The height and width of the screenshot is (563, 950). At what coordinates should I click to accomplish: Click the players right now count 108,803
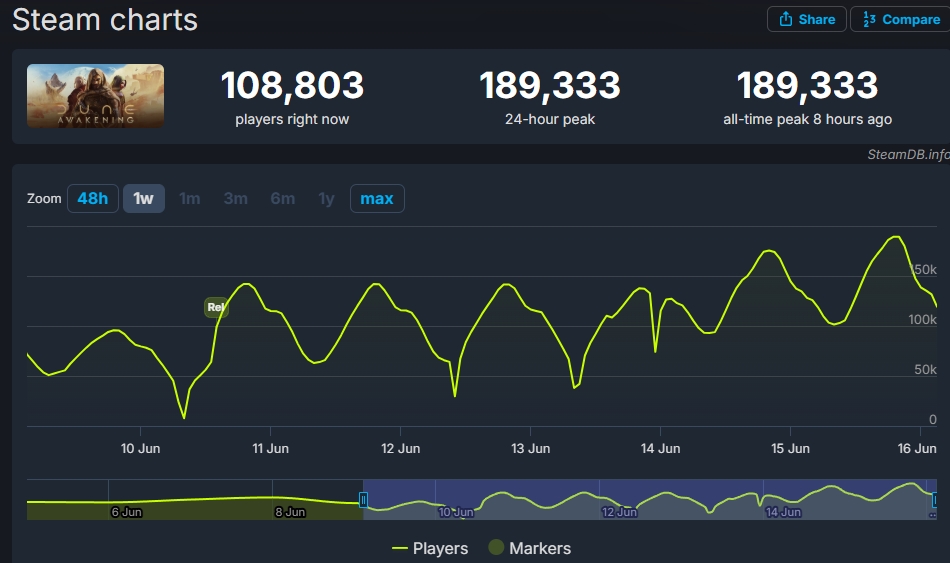[x=292, y=85]
